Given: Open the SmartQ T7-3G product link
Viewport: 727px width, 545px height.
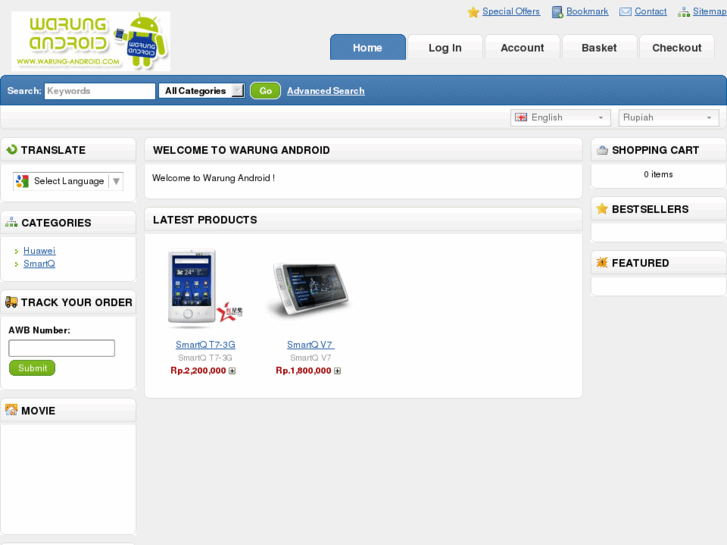Looking at the screenshot, I should 205,345.
